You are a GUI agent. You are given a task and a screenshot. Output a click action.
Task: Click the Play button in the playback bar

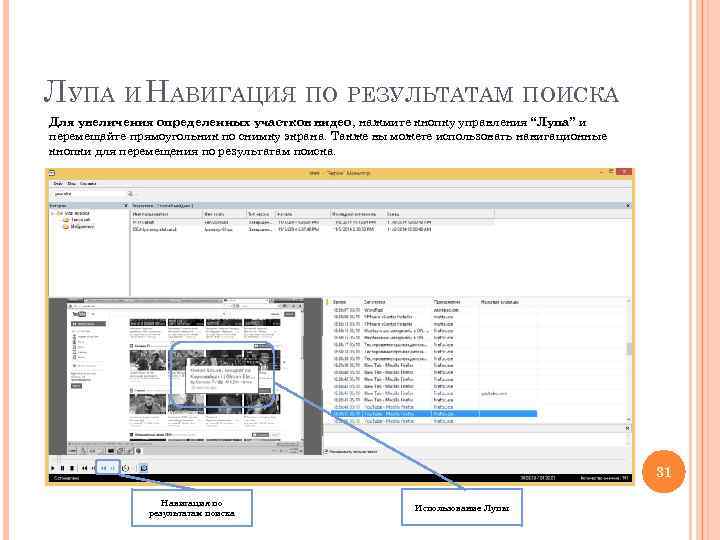click(52, 468)
